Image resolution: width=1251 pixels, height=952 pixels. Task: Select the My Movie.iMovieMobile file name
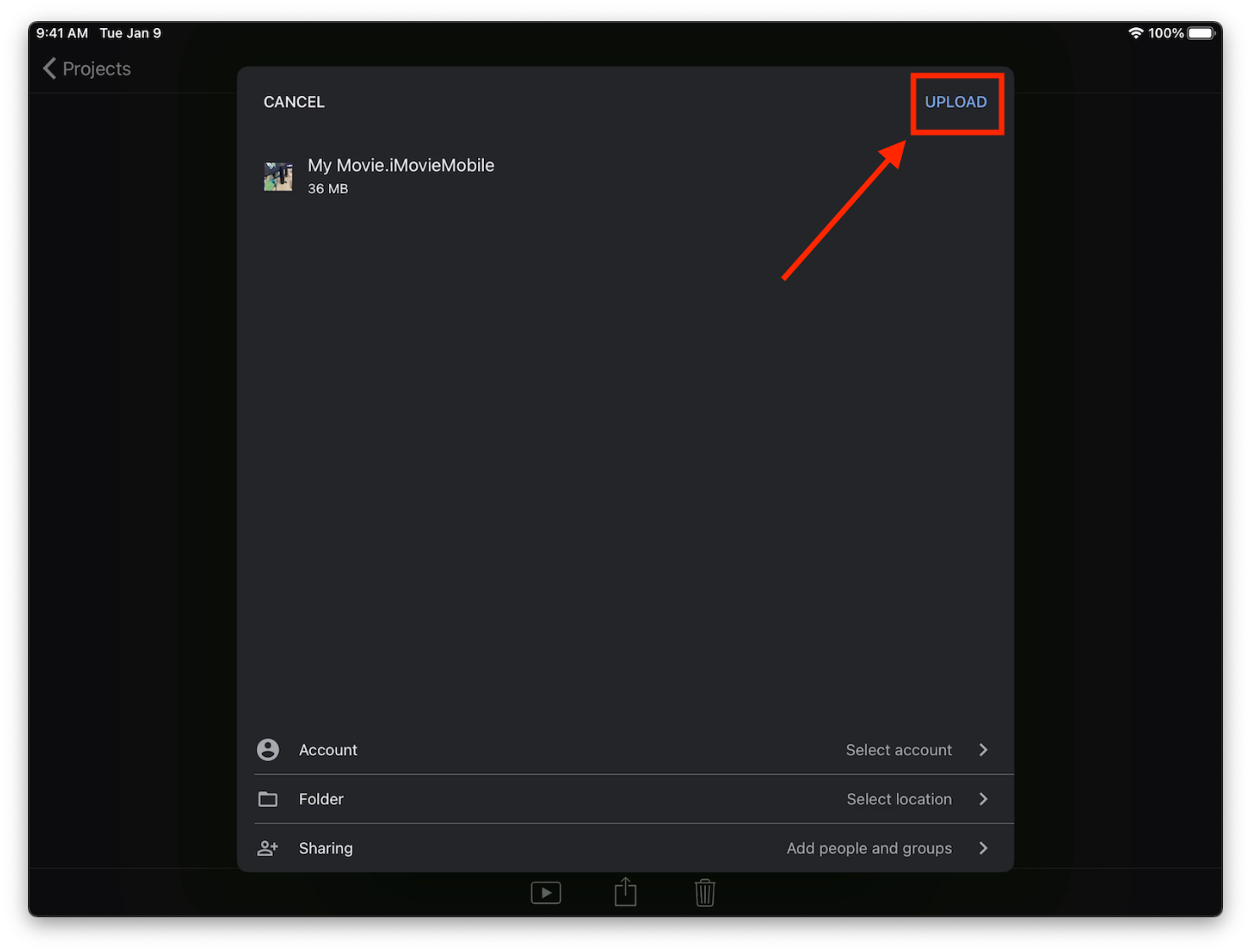coord(401,165)
